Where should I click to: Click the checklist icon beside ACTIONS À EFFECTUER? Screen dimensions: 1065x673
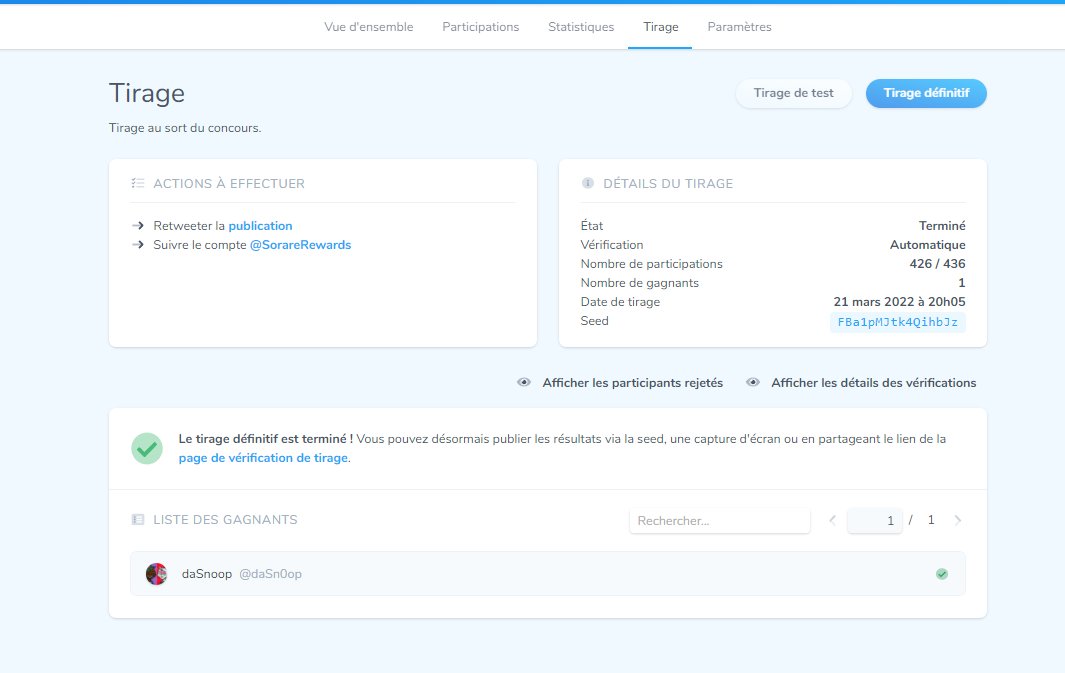(136, 183)
